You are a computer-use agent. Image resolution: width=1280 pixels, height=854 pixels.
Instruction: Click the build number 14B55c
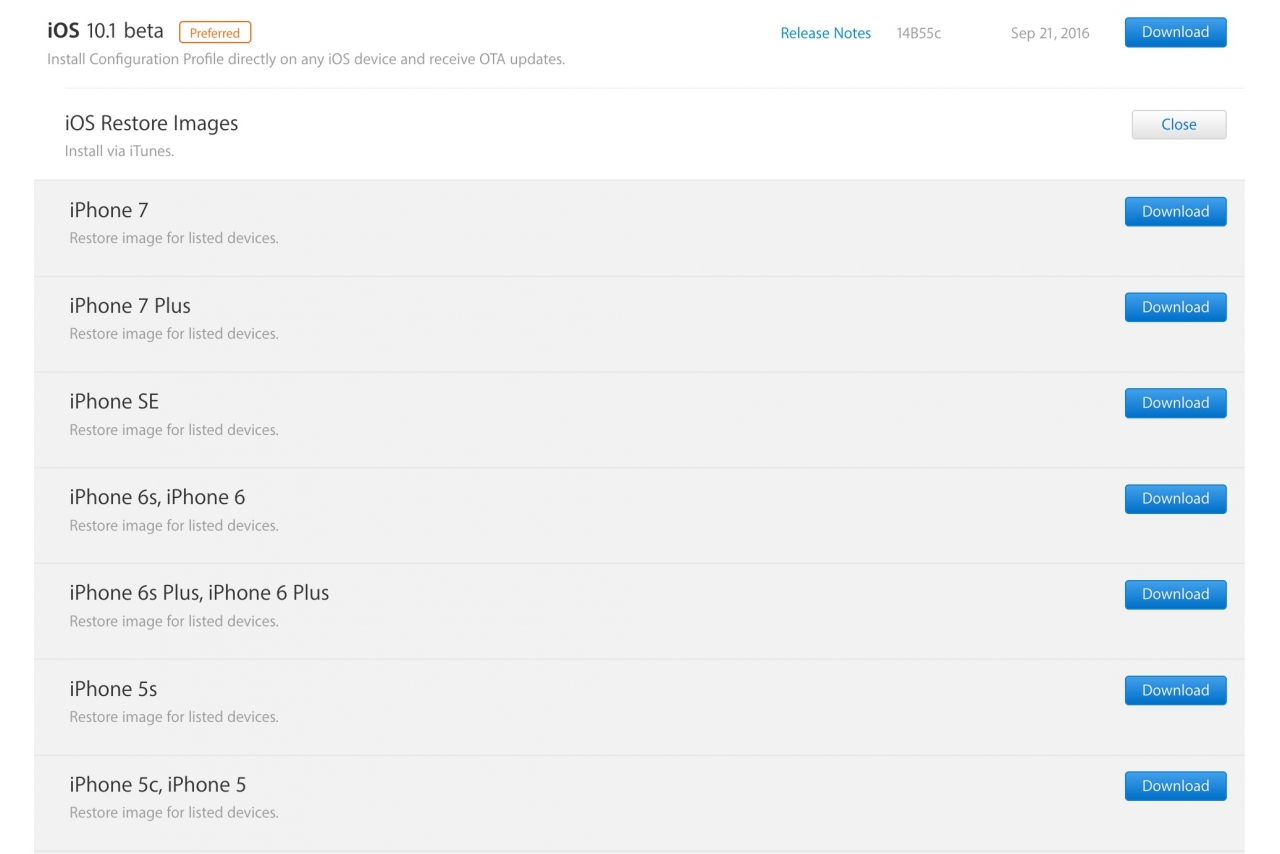pyautogui.click(x=918, y=33)
